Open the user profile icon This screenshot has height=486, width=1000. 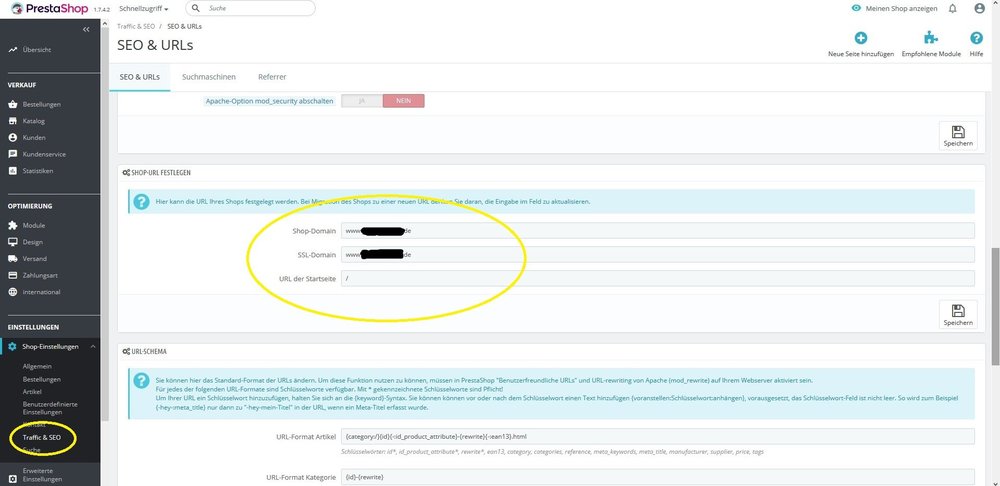(980, 8)
